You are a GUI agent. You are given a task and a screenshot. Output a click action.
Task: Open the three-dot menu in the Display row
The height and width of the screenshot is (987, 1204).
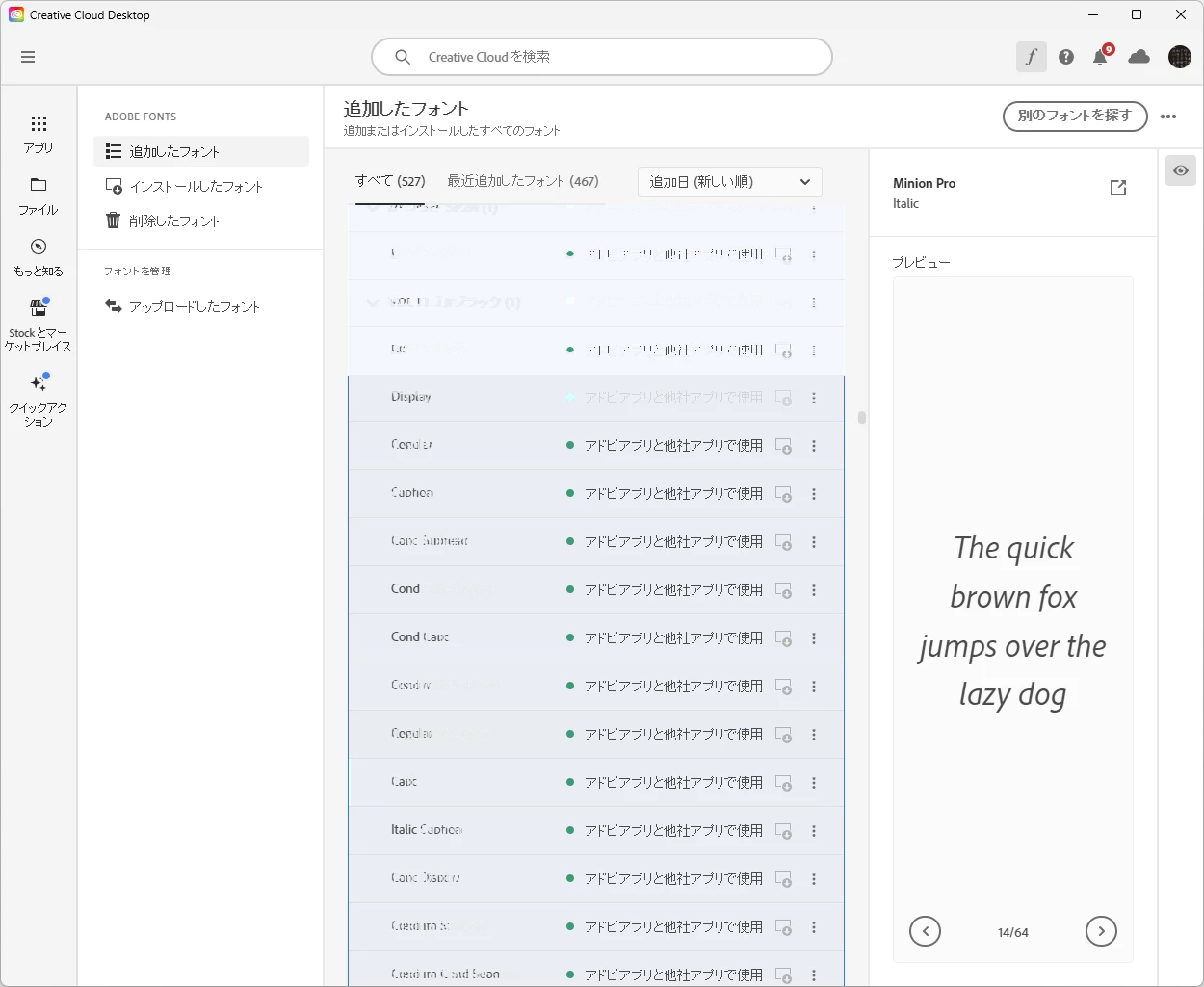[814, 398]
